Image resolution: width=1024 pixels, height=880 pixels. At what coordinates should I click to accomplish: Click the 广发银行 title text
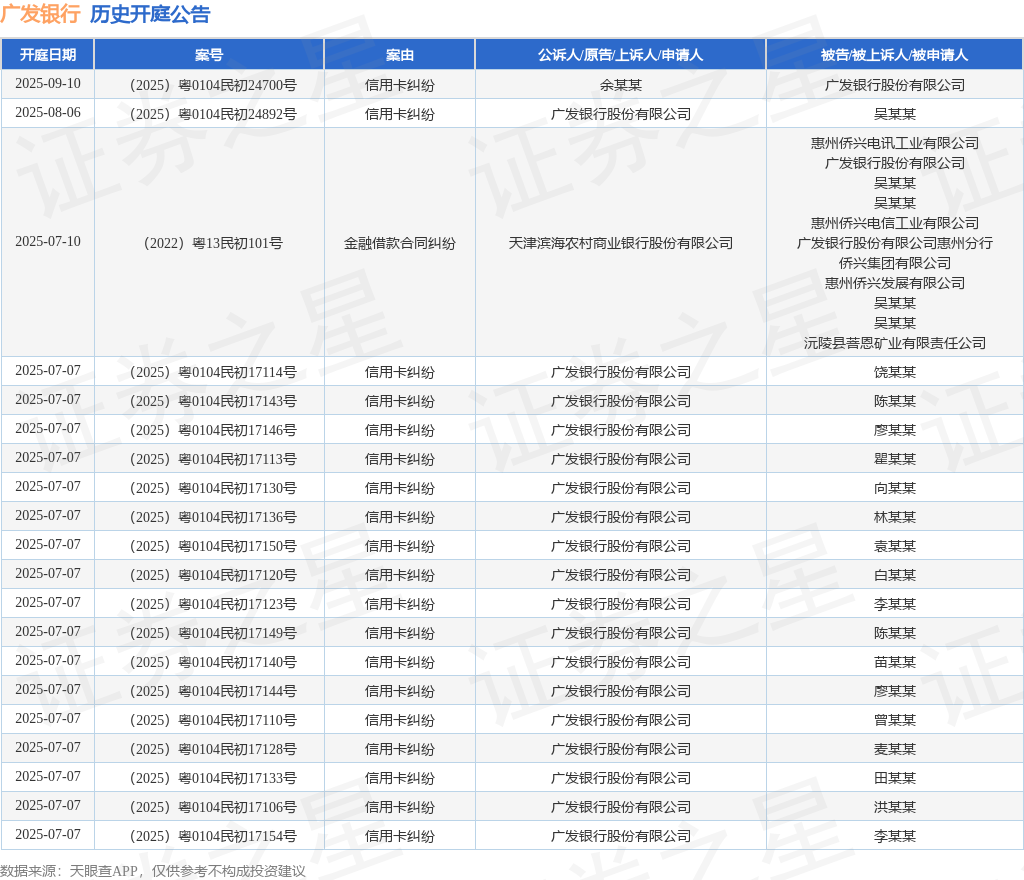pyautogui.click(x=40, y=14)
